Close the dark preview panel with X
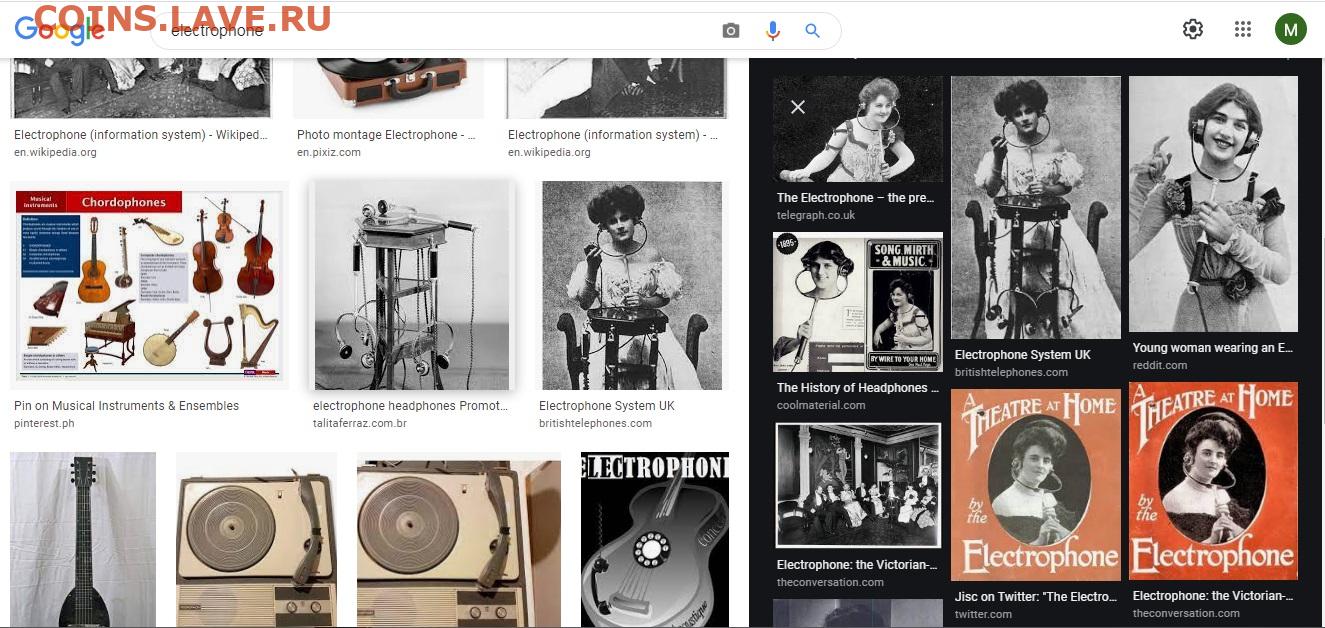This screenshot has height=628, width=1325. pos(798,107)
